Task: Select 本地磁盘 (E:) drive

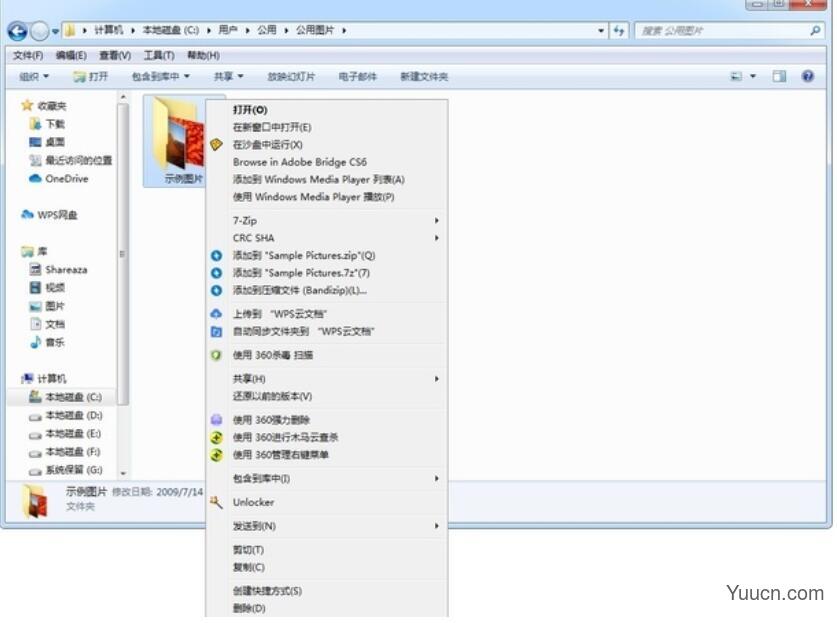Action: coord(65,433)
